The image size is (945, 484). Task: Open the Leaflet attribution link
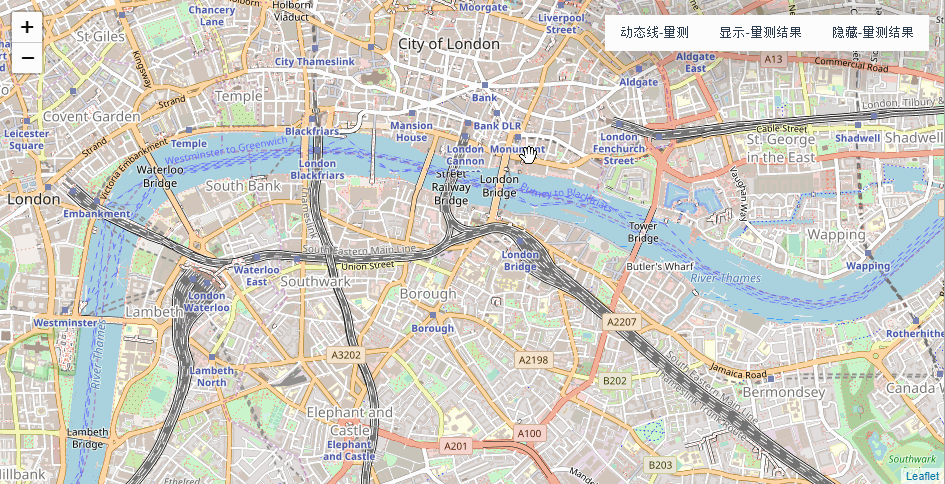pyautogui.click(x=921, y=477)
